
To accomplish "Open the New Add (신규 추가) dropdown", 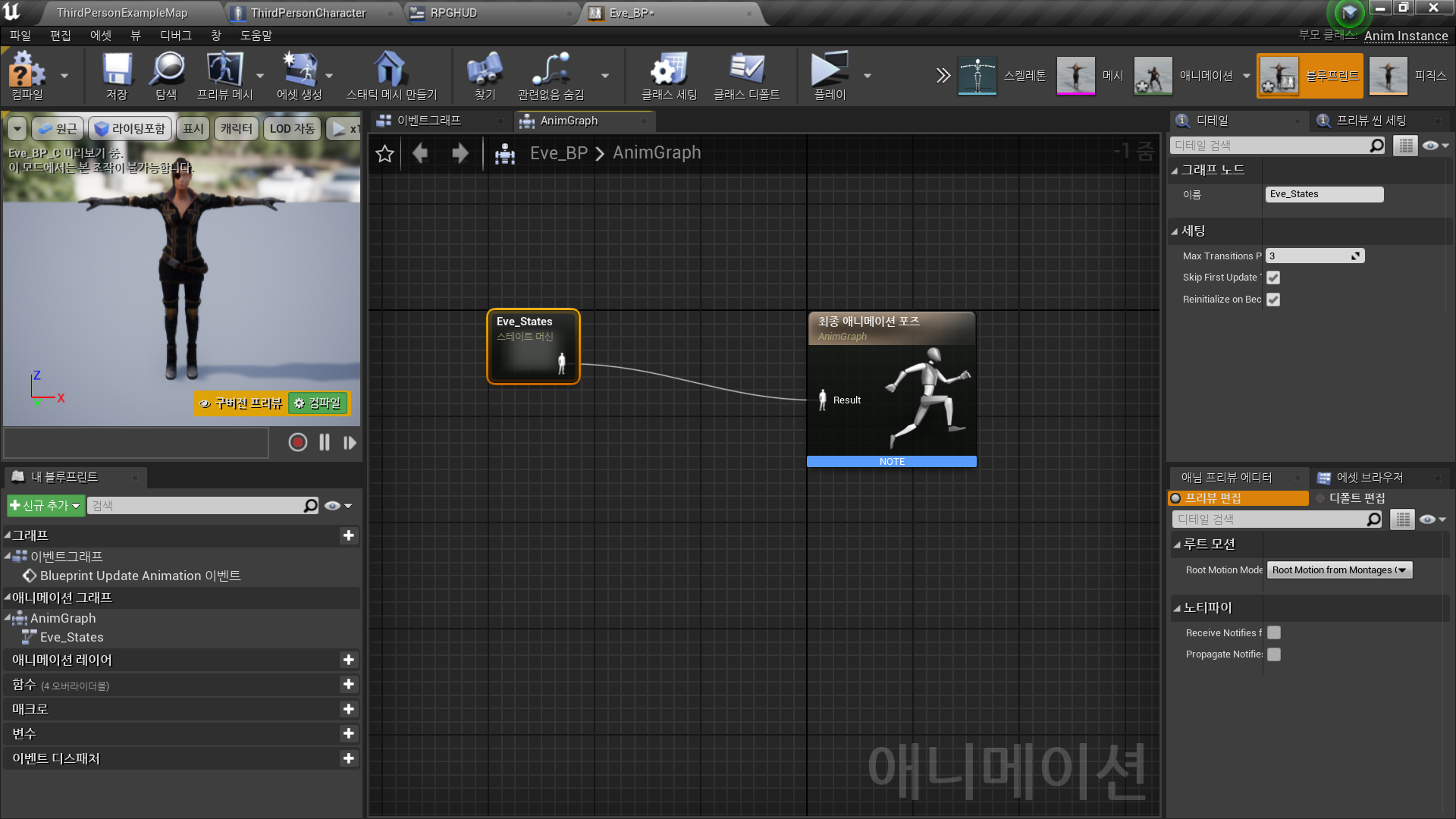I will tap(45, 506).
